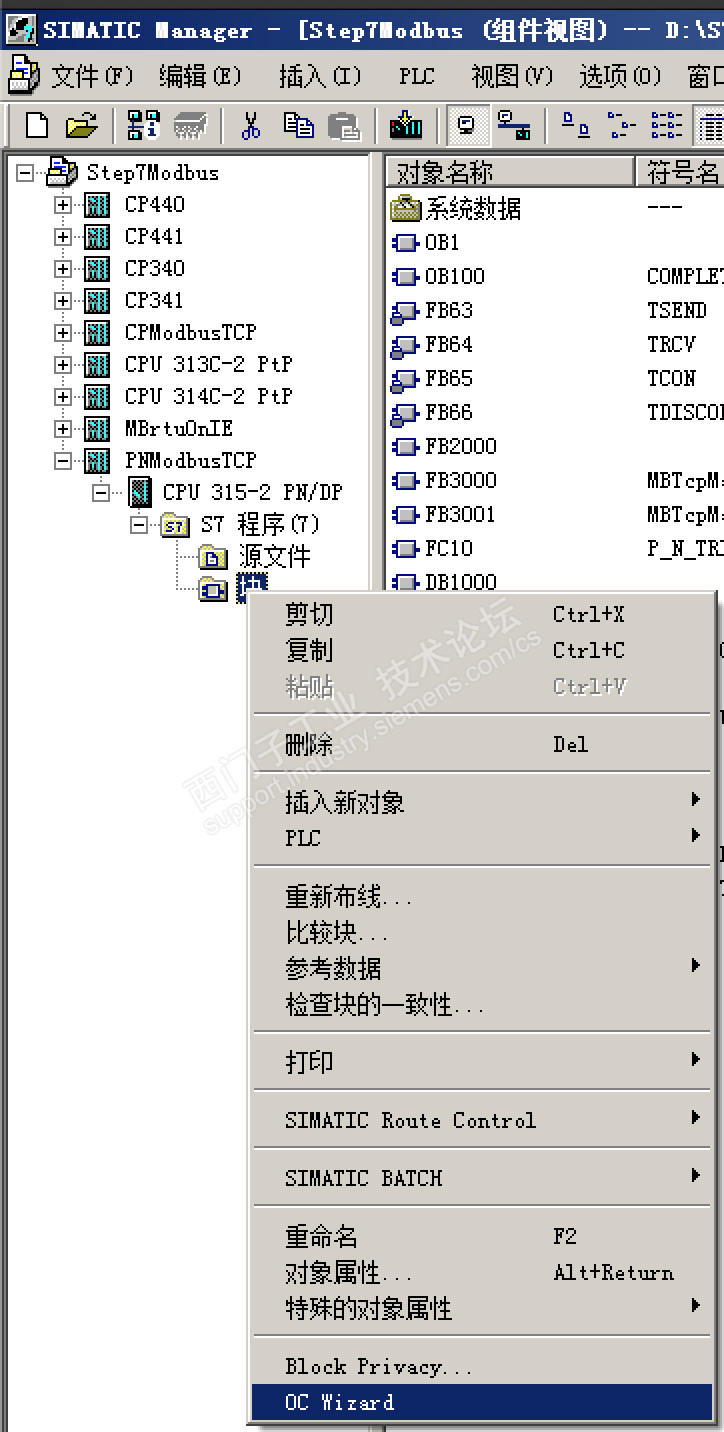Screen dimensions: 724x1432
Task: Click the FB3000 block icon
Action: (x=406, y=481)
